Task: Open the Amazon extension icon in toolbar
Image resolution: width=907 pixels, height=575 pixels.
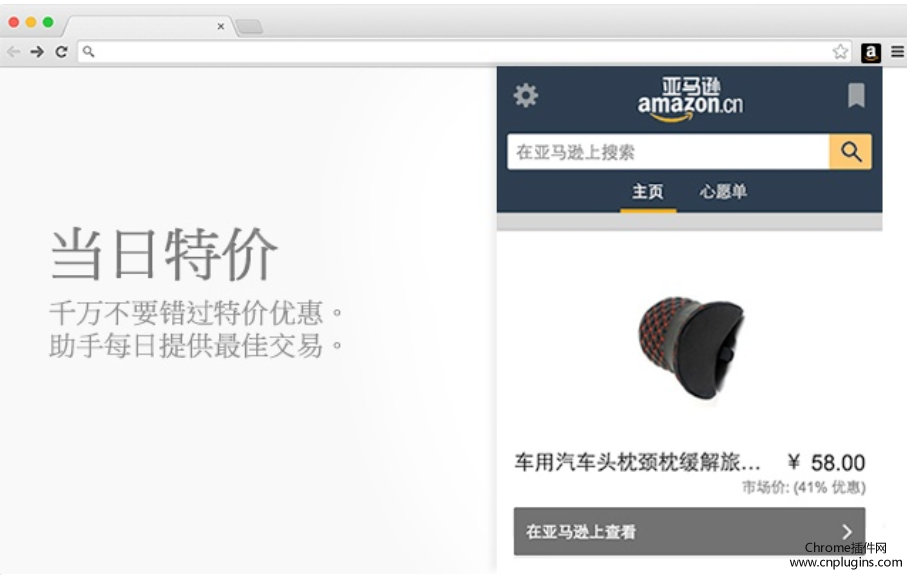Action: [x=871, y=52]
